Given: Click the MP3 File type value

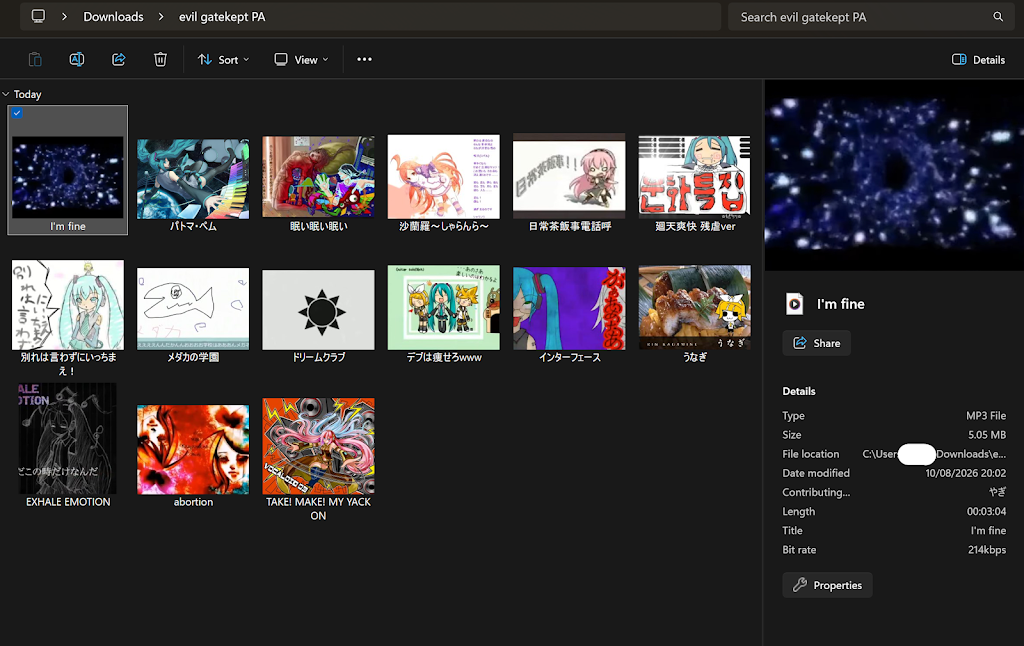Looking at the screenshot, I should [986, 415].
